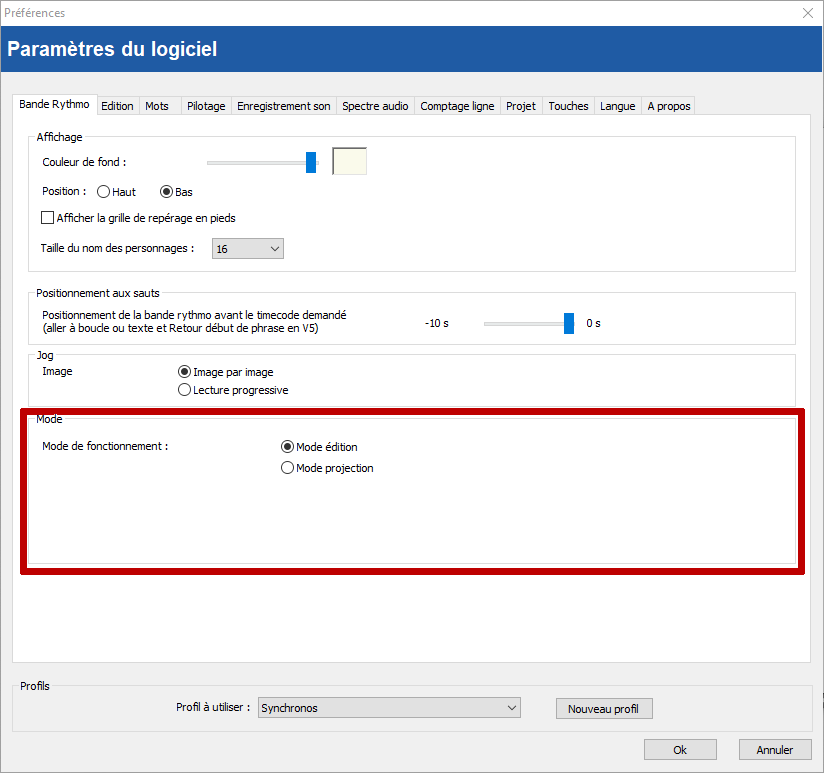Switch to the Langue tab
This screenshot has height=773, width=824.
tap(617, 106)
